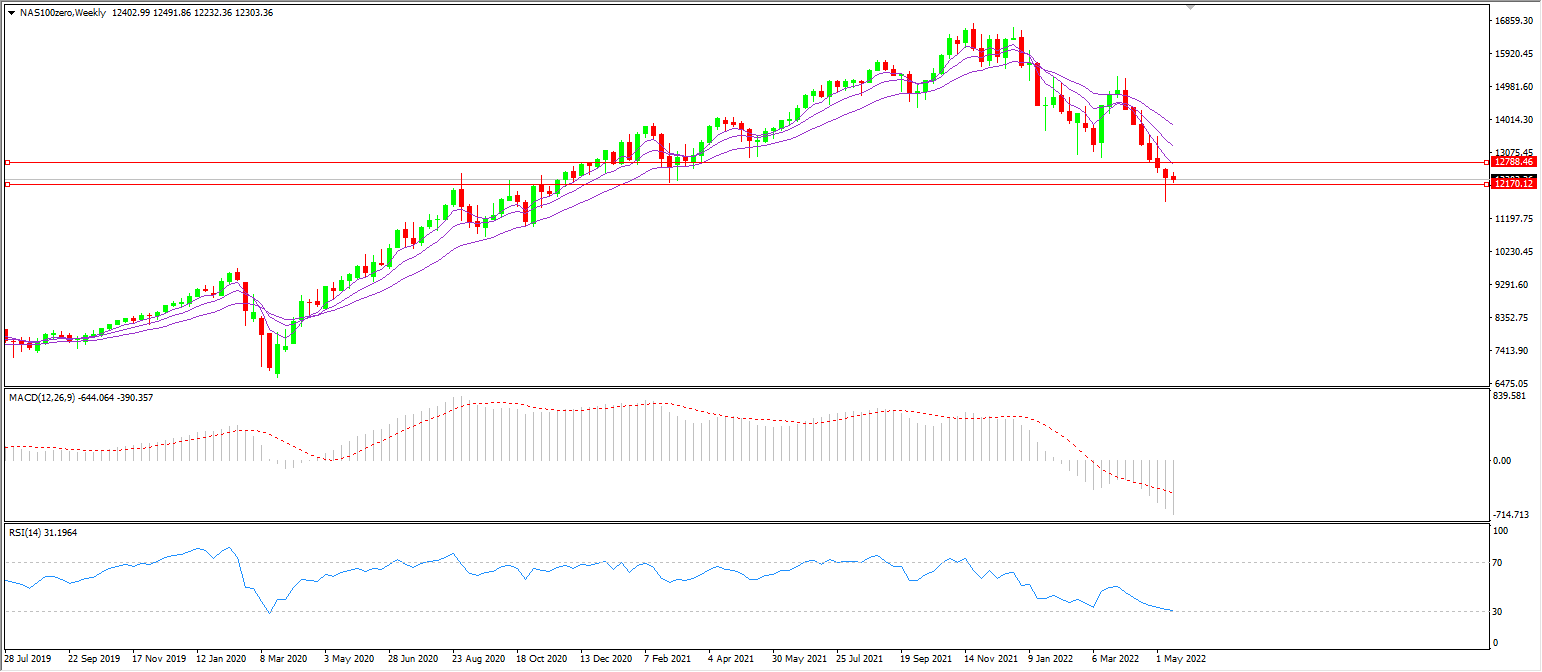Click RSI scale value 70
Viewport: 1542px width, 672px height.
click(x=1500, y=563)
